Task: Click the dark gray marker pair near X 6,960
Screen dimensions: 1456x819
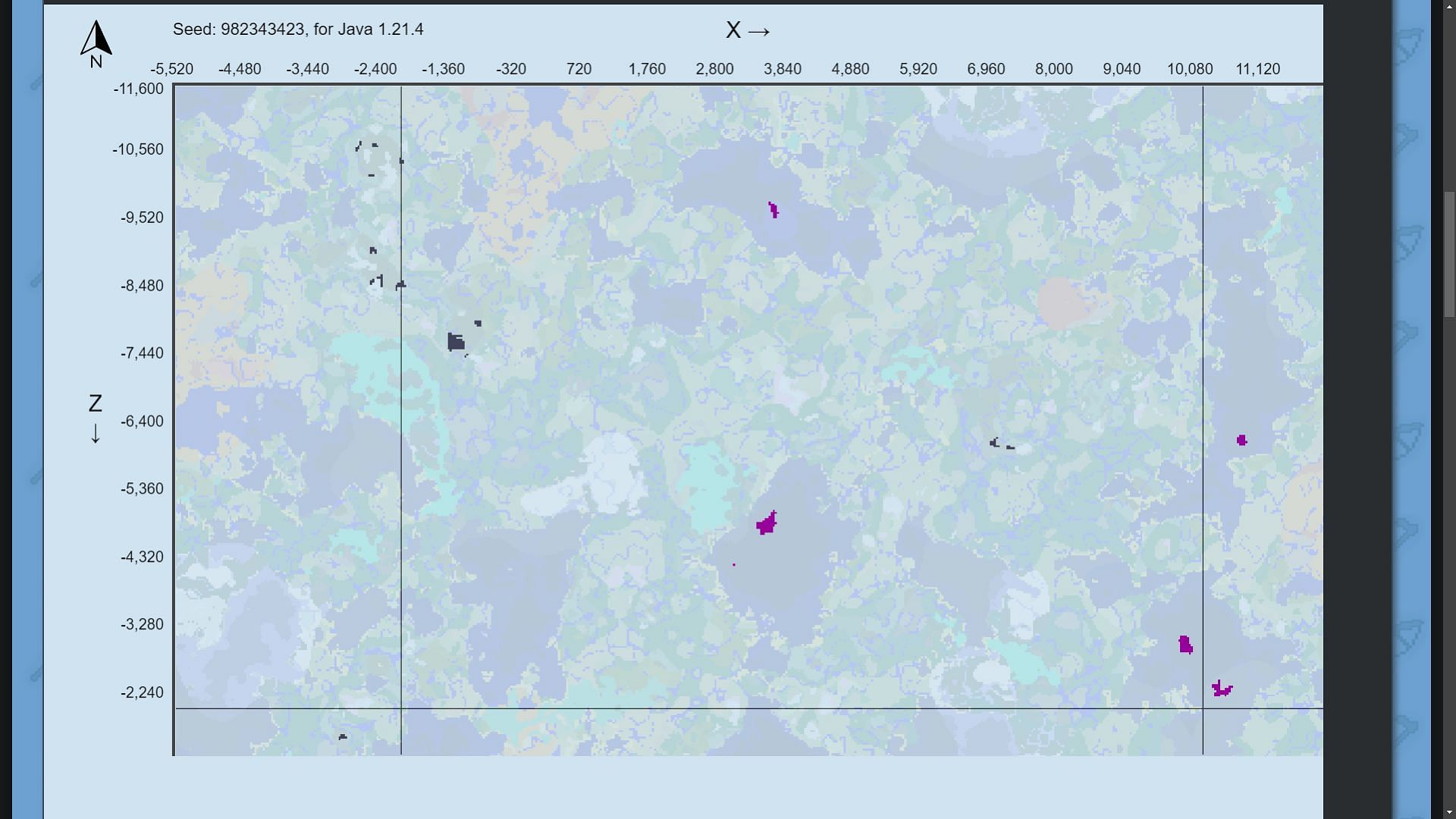Action: [1001, 444]
